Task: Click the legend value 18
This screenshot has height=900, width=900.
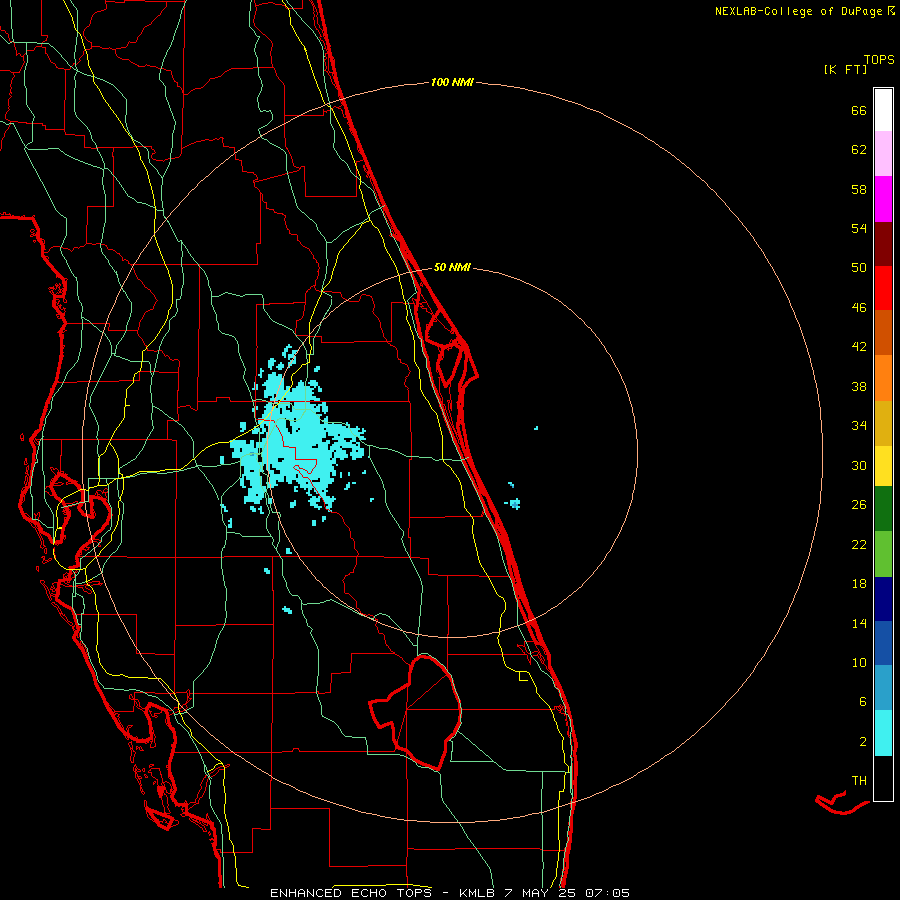Action: (x=859, y=584)
